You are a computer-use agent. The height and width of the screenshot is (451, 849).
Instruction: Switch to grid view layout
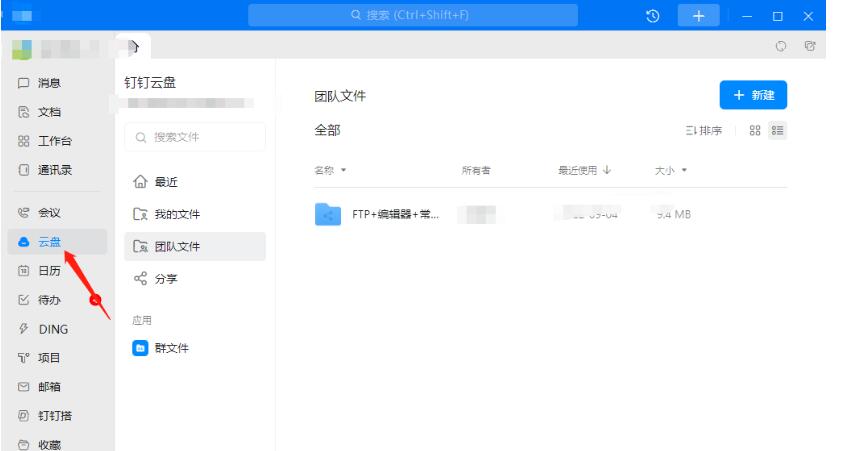pyautogui.click(x=755, y=131)
